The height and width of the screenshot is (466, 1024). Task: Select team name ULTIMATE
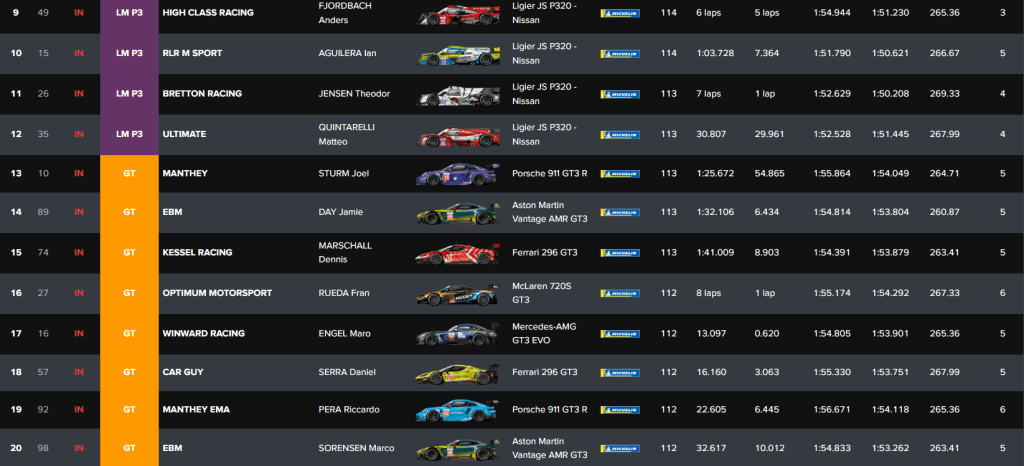click(184, 134)
